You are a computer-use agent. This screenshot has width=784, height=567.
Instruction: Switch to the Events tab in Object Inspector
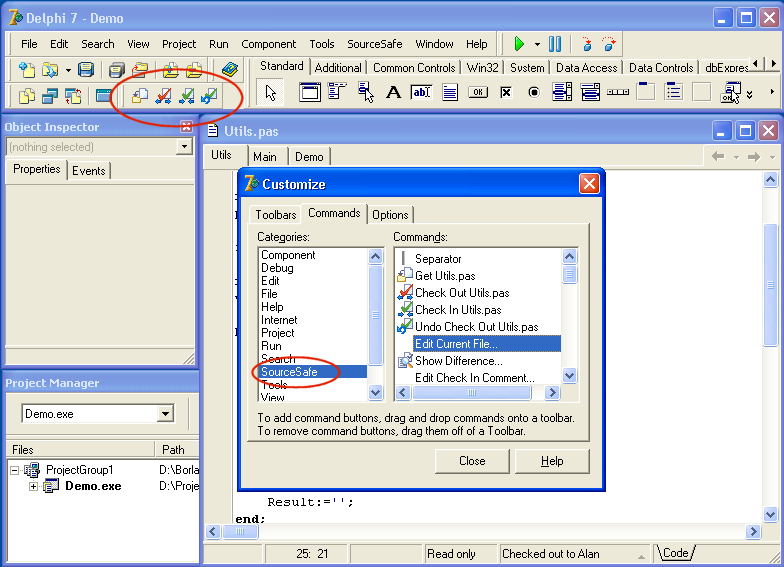89,171
